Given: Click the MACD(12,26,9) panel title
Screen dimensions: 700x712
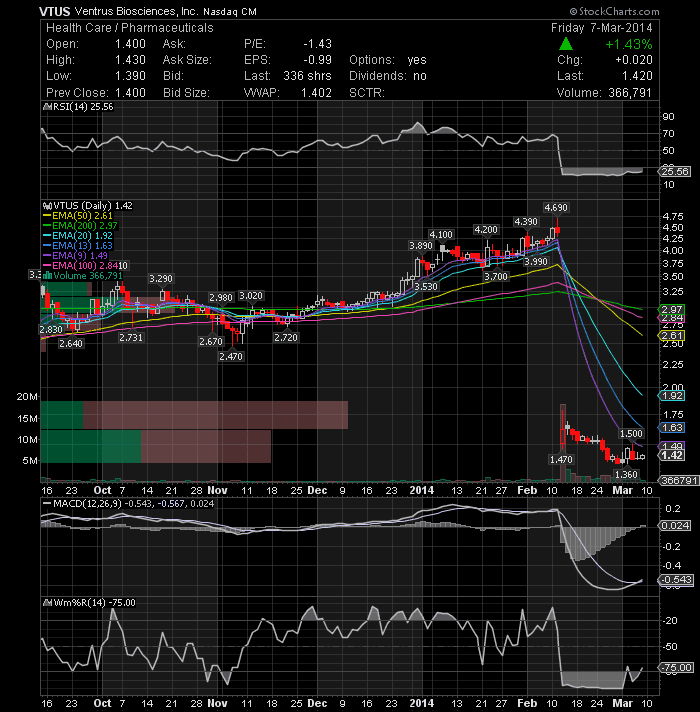Looking at the screenshot, I should [x=87, y=504].
